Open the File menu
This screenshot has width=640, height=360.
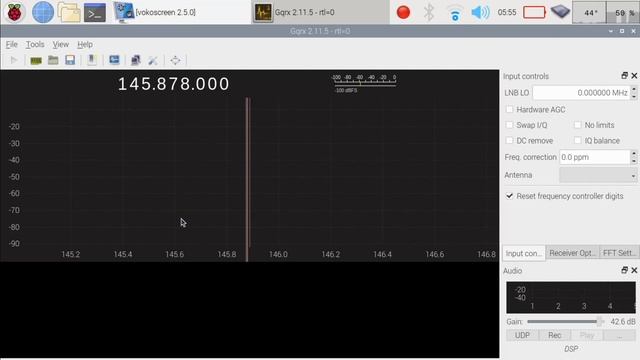11,44
